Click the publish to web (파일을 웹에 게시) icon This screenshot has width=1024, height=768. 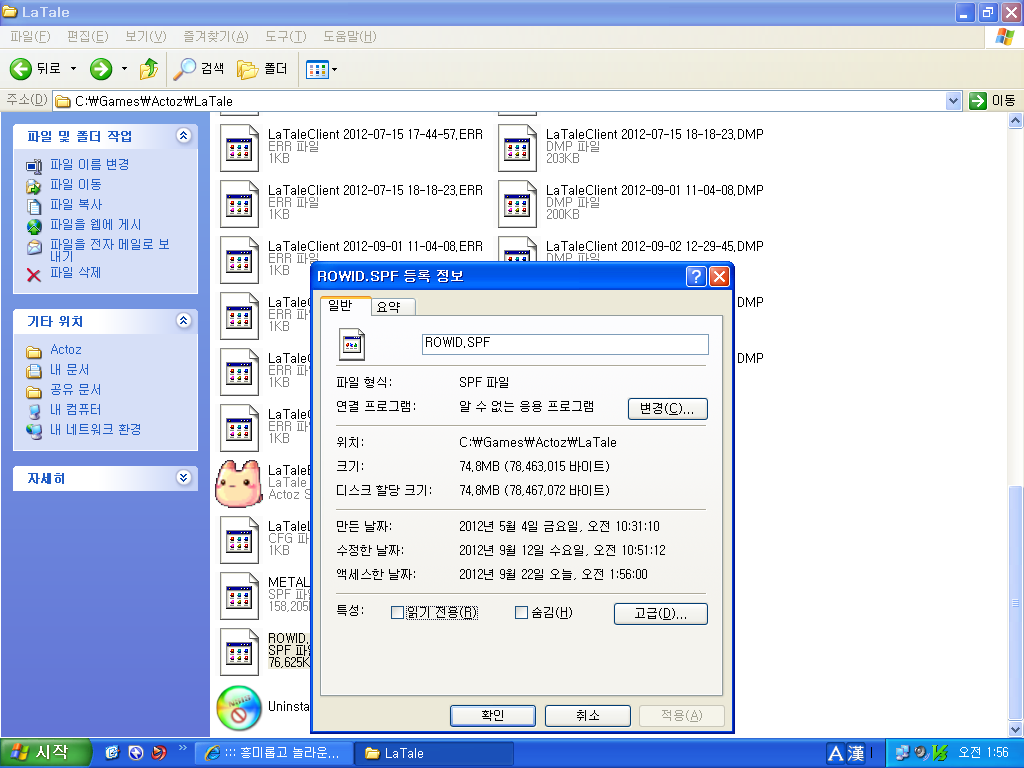click(34, 226)
